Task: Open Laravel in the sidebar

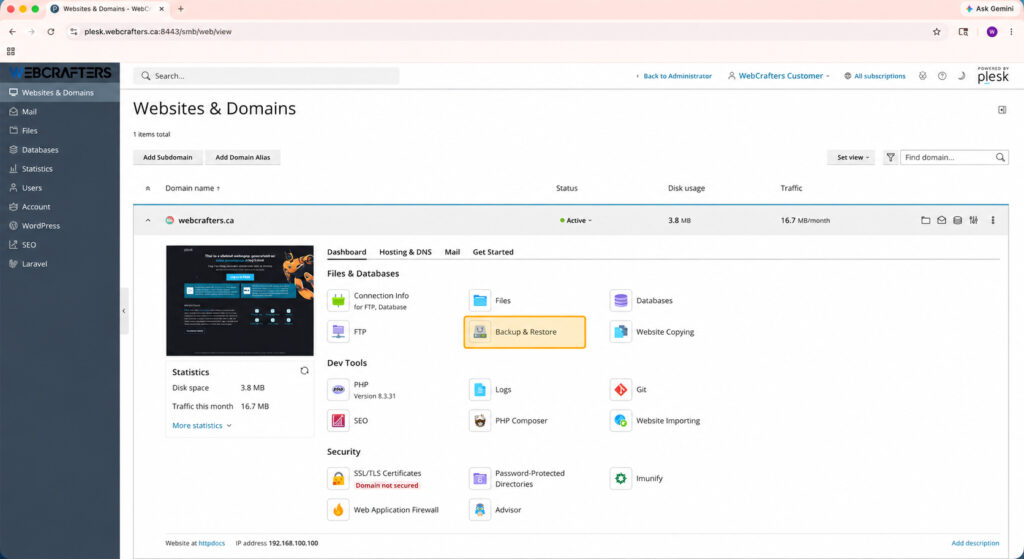Action: pyautogui.click(x=60, y=264)
